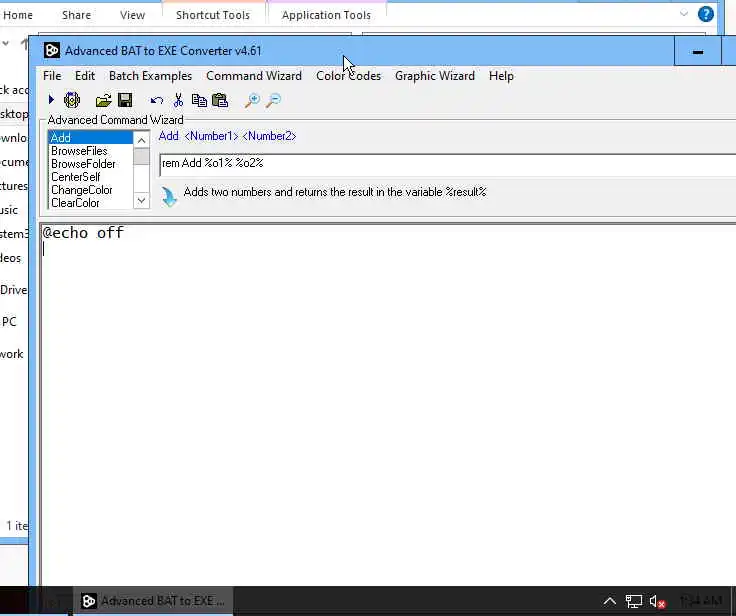
Task: Click the command list scrollbar thumb
Action: 141,156
